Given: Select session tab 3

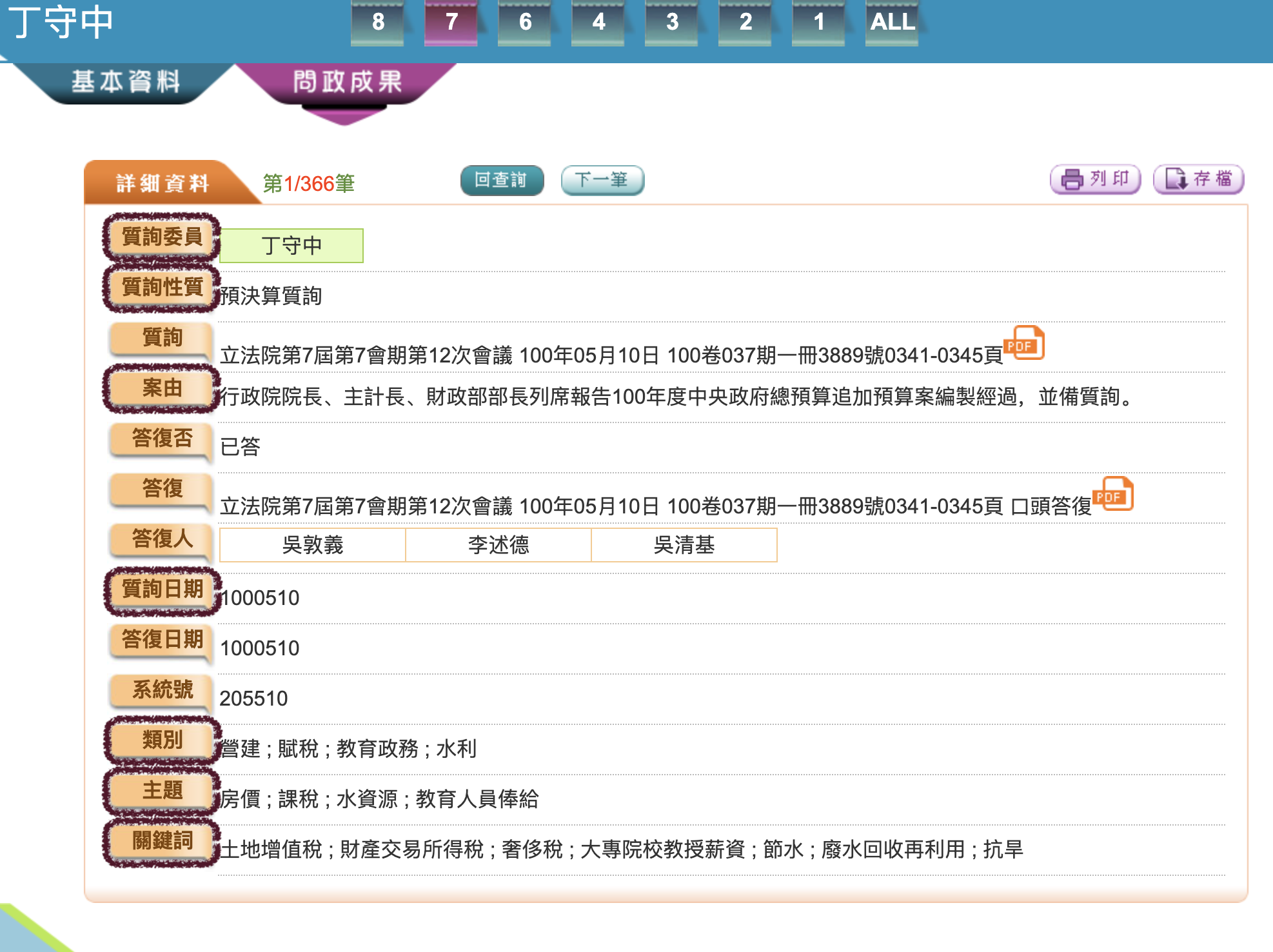Looking at the screenshot, I should click(x=672, y=23).
